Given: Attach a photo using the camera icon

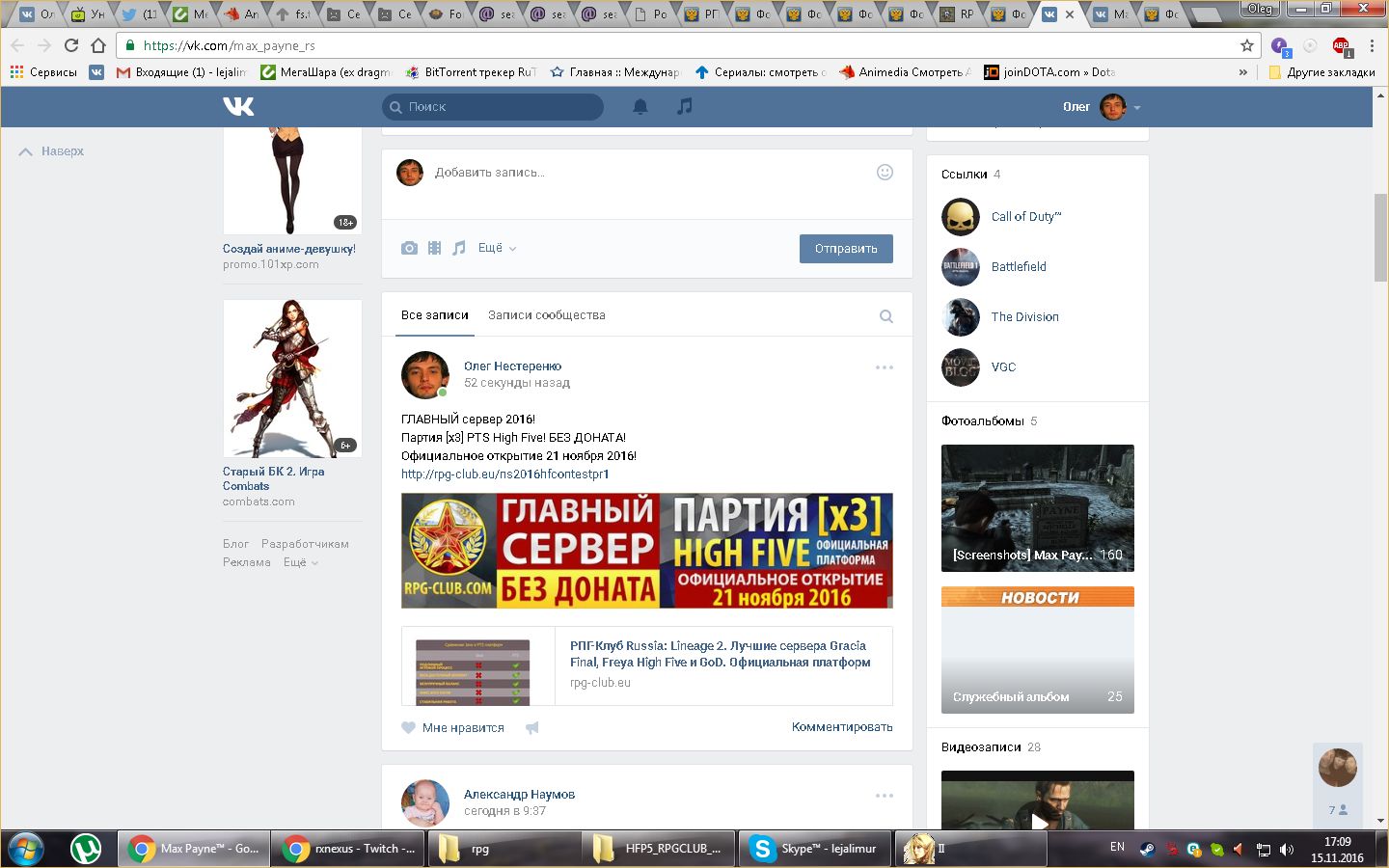Looking at the screenshot, I should [x=409, y=248].
